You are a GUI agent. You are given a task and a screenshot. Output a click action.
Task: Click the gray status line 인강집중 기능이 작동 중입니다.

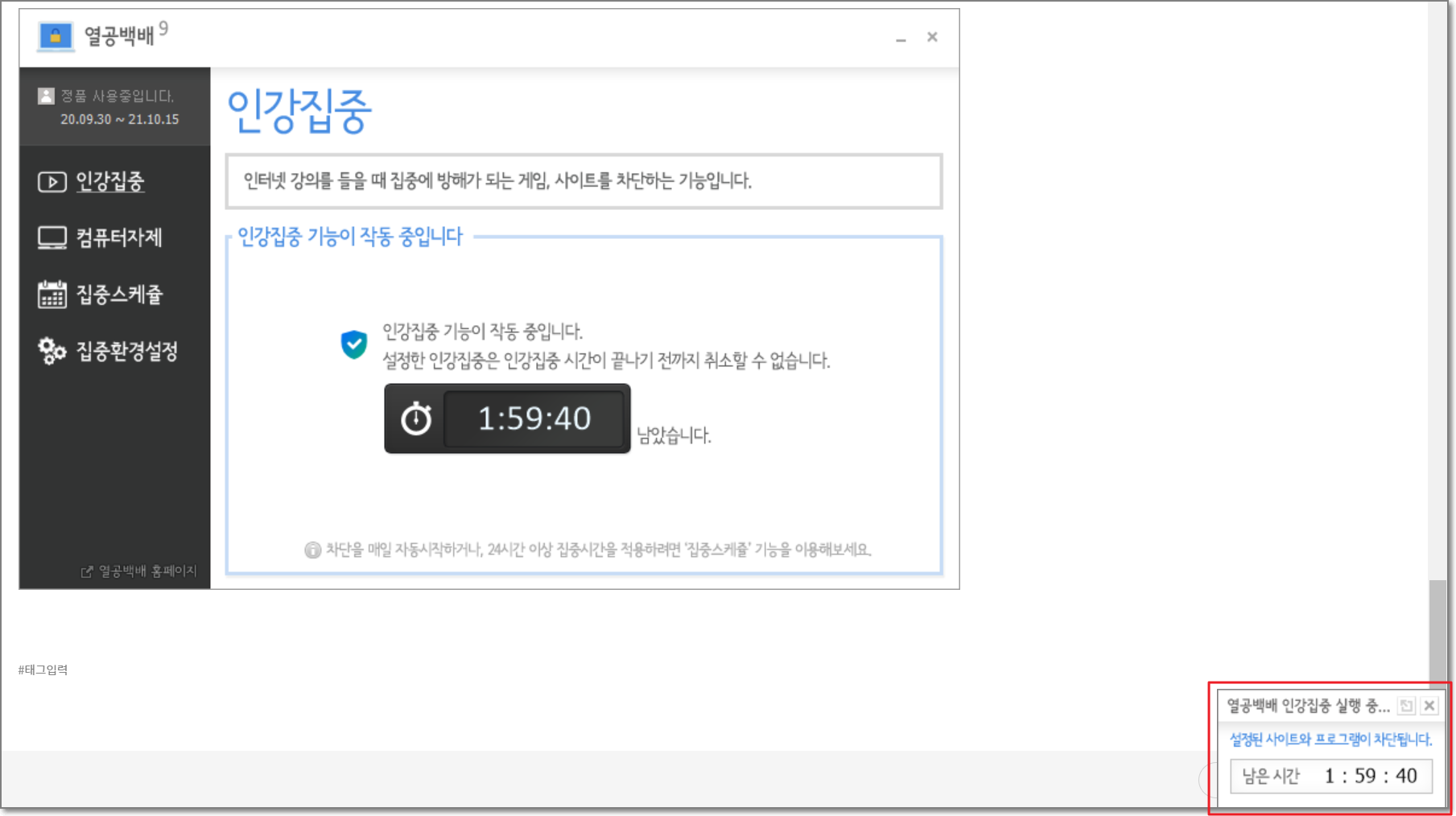tap(482, 332)
